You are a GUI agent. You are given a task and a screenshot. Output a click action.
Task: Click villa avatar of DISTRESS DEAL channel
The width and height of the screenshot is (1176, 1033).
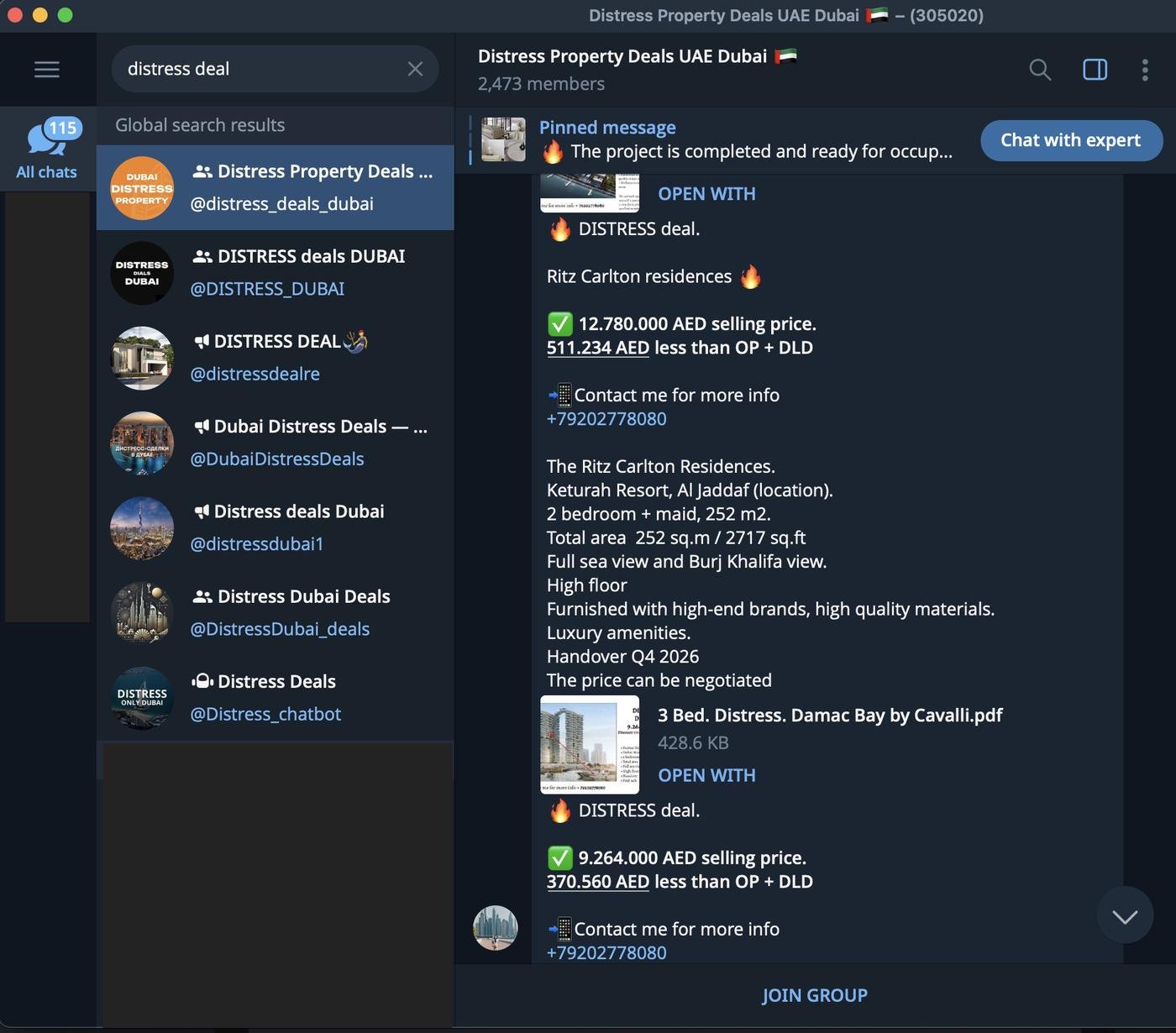pyautogui.click(x=142, y=358)
